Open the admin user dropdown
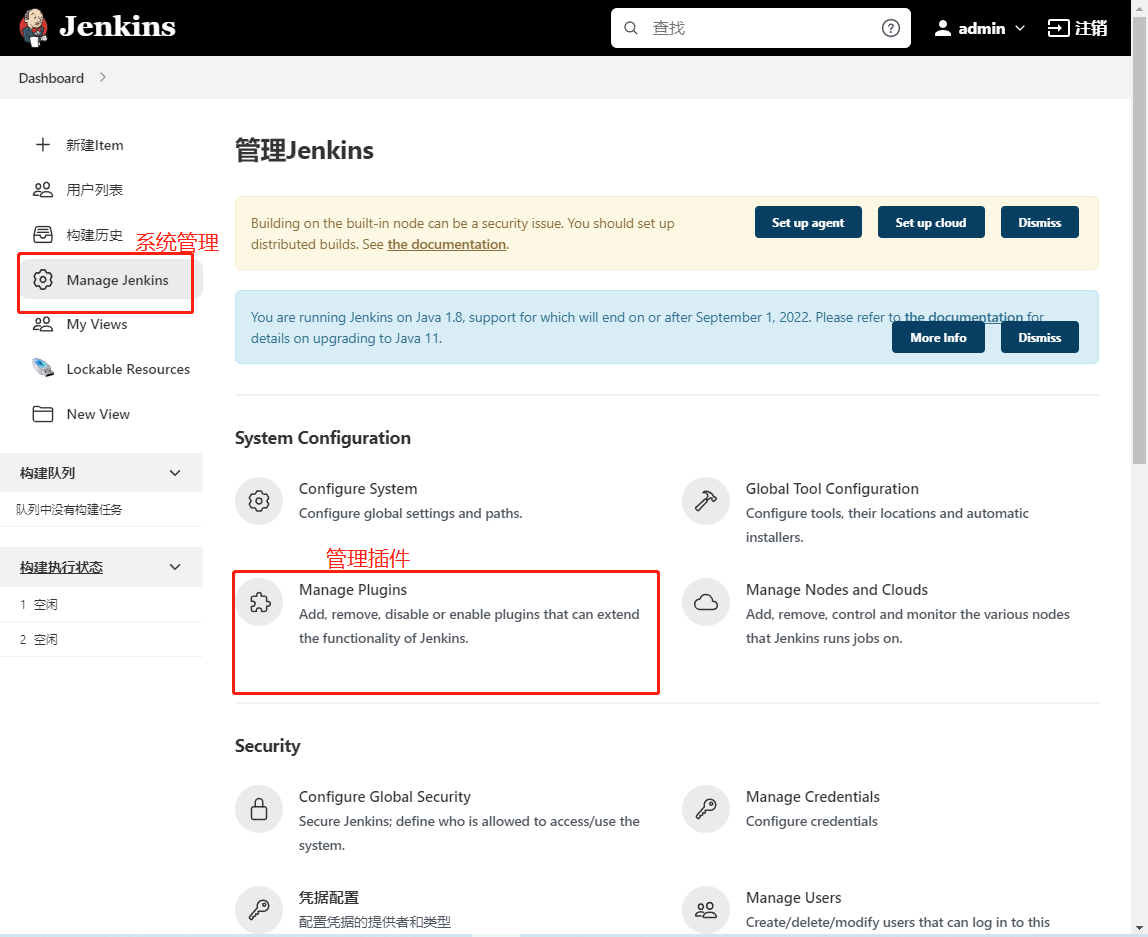Image resolution: width=1148 pixels, height=937 pixels. click(x=980, y=28)
